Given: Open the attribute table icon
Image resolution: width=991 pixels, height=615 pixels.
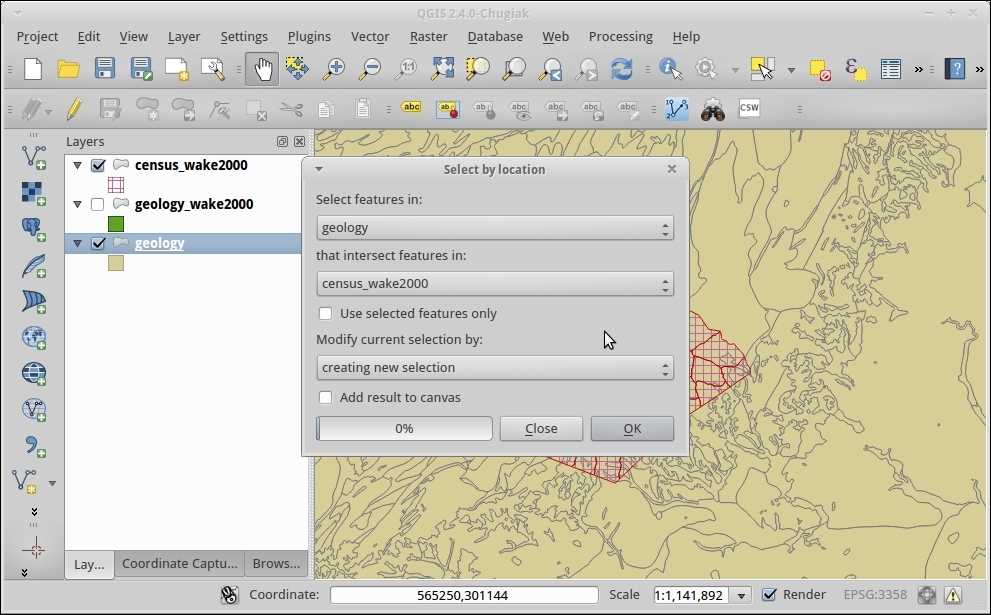Looking at the screenshot, I should point(890,69).
